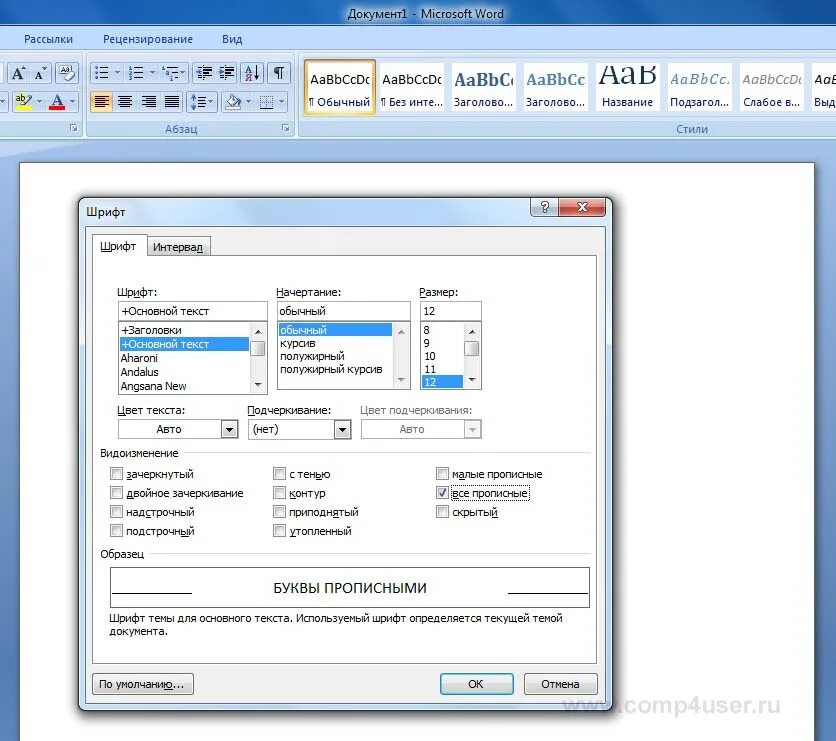The width and height of the screenshot is (836, 741).
Task: Switch to the Интервал tab
Action: [x=178, y=247]
